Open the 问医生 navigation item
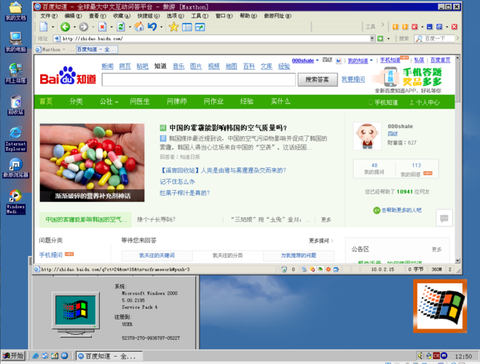Screen dimensions: 480x364 [140, 102]
